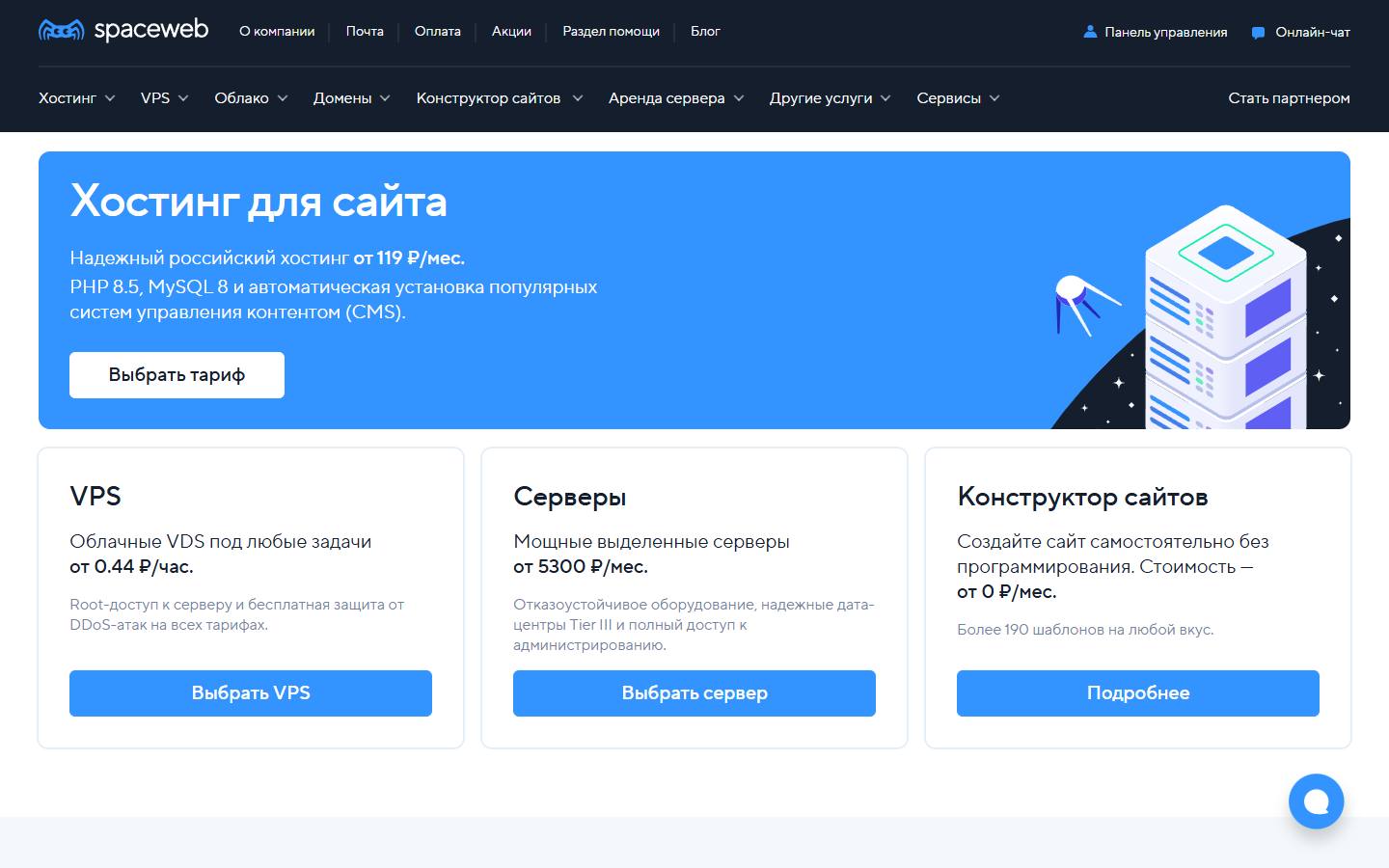
Task: Open Панель управления link
Action: pyautogui.click(x=1165, y=32)
